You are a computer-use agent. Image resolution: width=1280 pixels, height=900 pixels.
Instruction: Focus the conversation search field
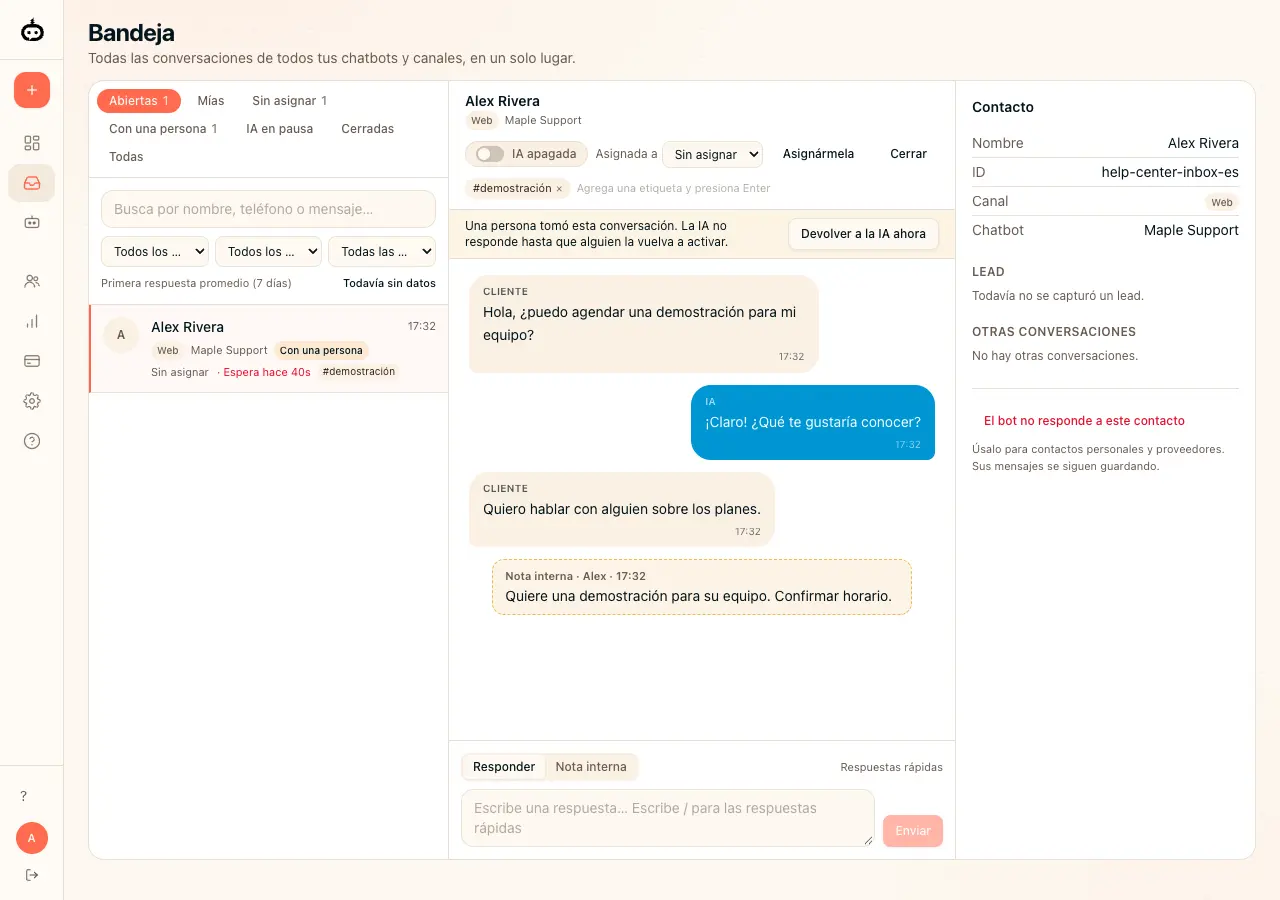[268, 209]
